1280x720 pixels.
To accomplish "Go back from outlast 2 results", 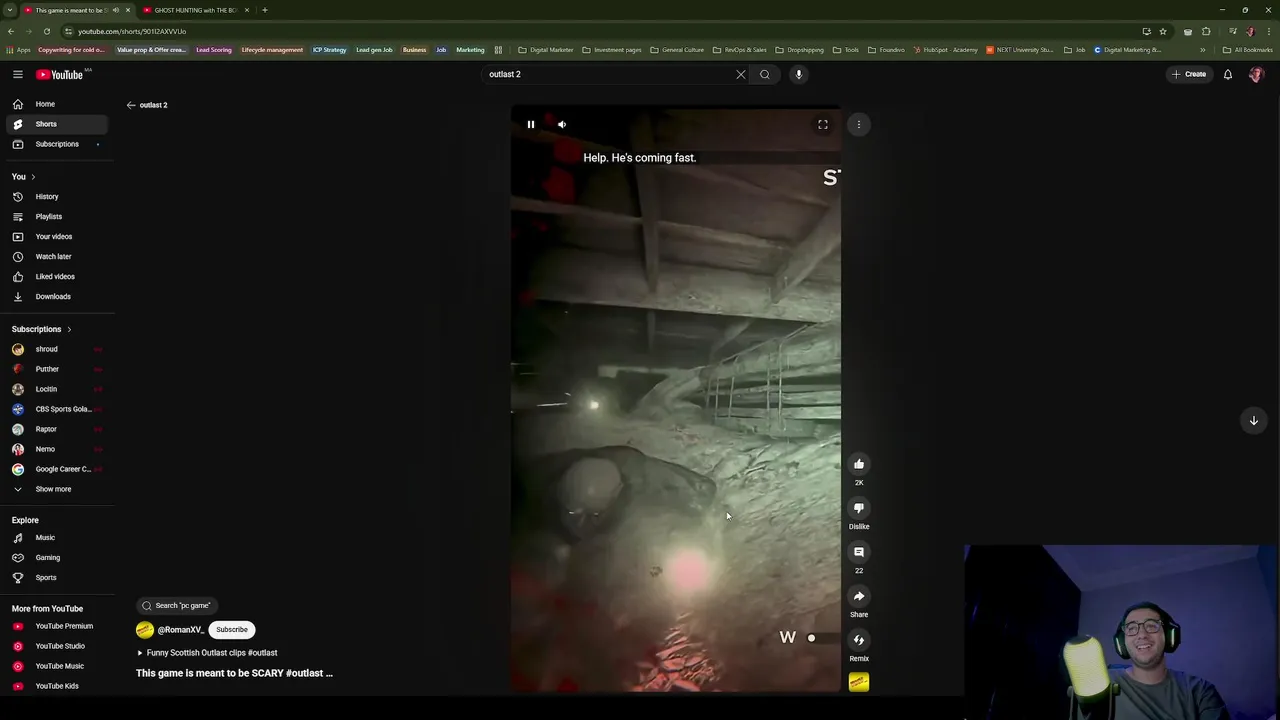I will tap(131, 105).
